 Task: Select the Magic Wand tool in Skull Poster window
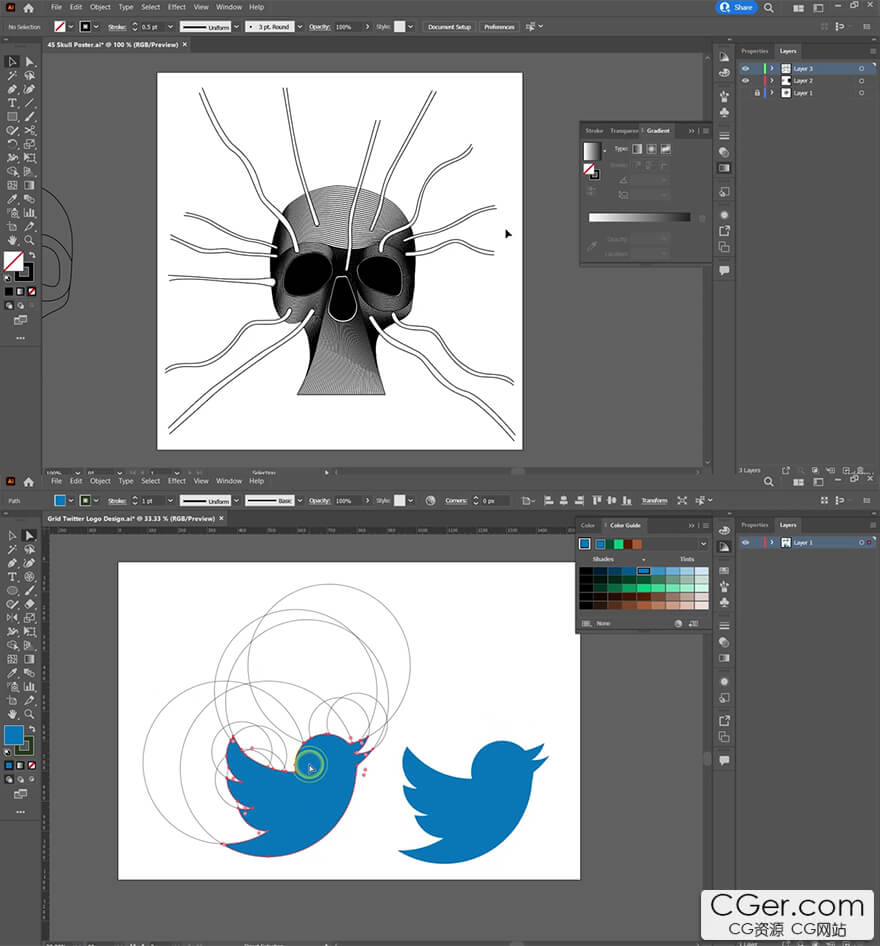pos(11,75)
